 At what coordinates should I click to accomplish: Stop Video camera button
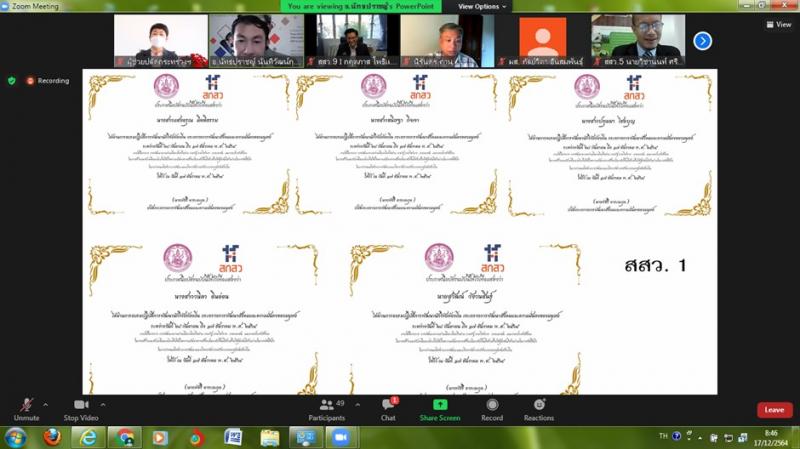point(81,410)
